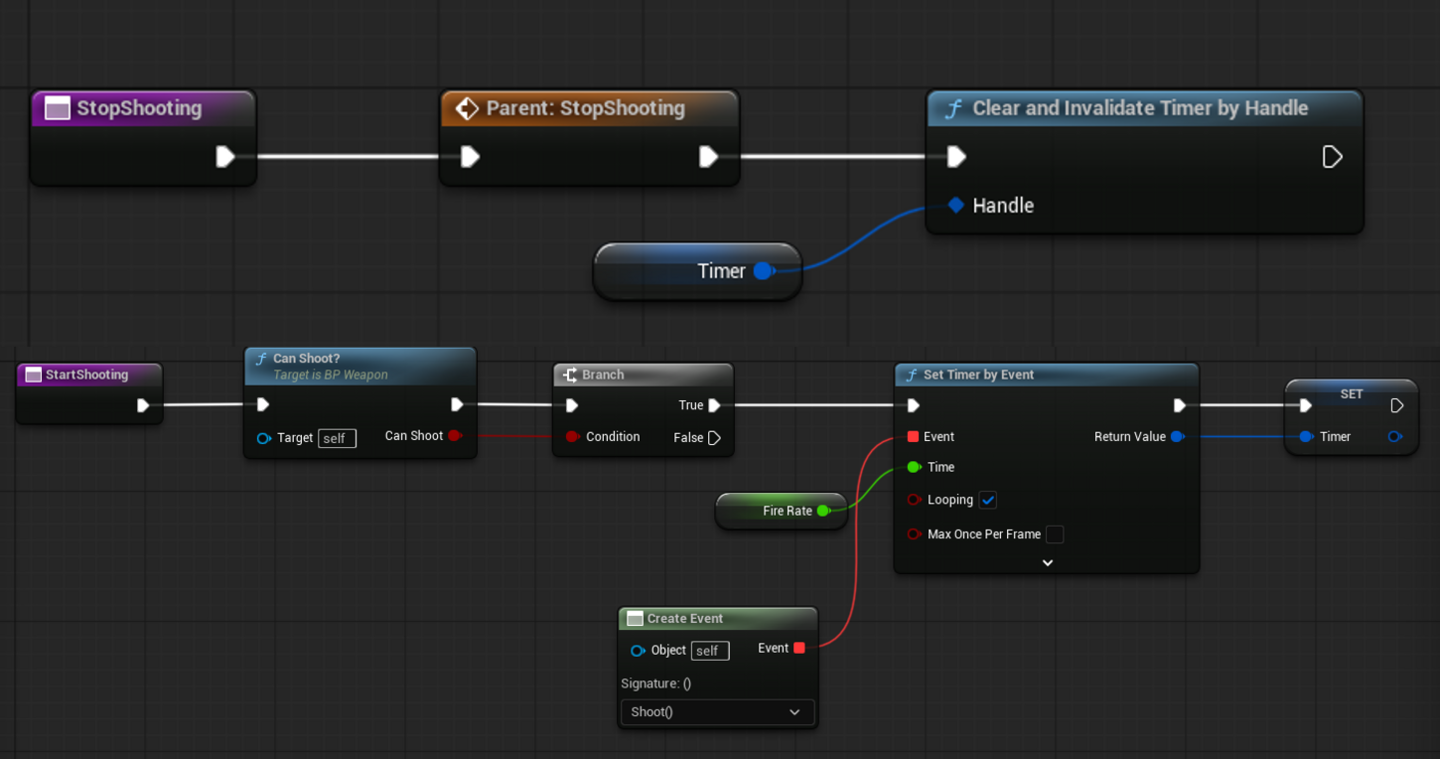Click the Branch Condition input pin

572,437
